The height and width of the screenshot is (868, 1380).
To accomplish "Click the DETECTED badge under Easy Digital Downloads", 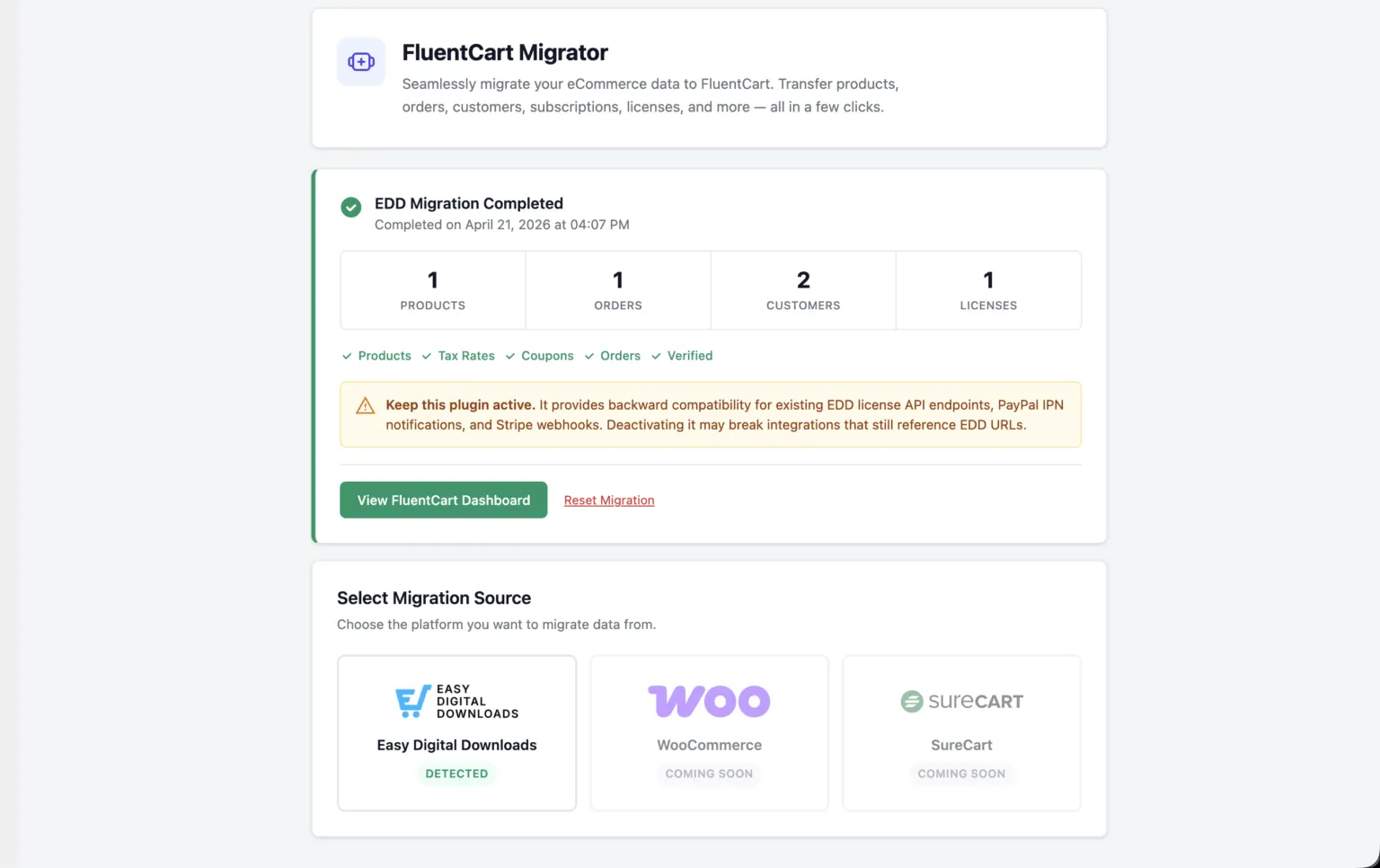I will (456, 774).
